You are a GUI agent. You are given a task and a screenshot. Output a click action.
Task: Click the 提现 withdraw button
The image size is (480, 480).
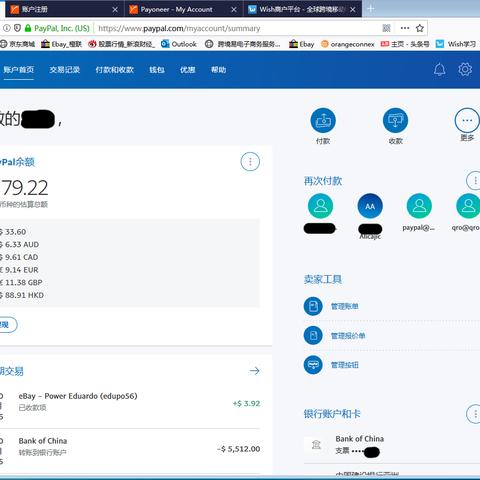7,324
